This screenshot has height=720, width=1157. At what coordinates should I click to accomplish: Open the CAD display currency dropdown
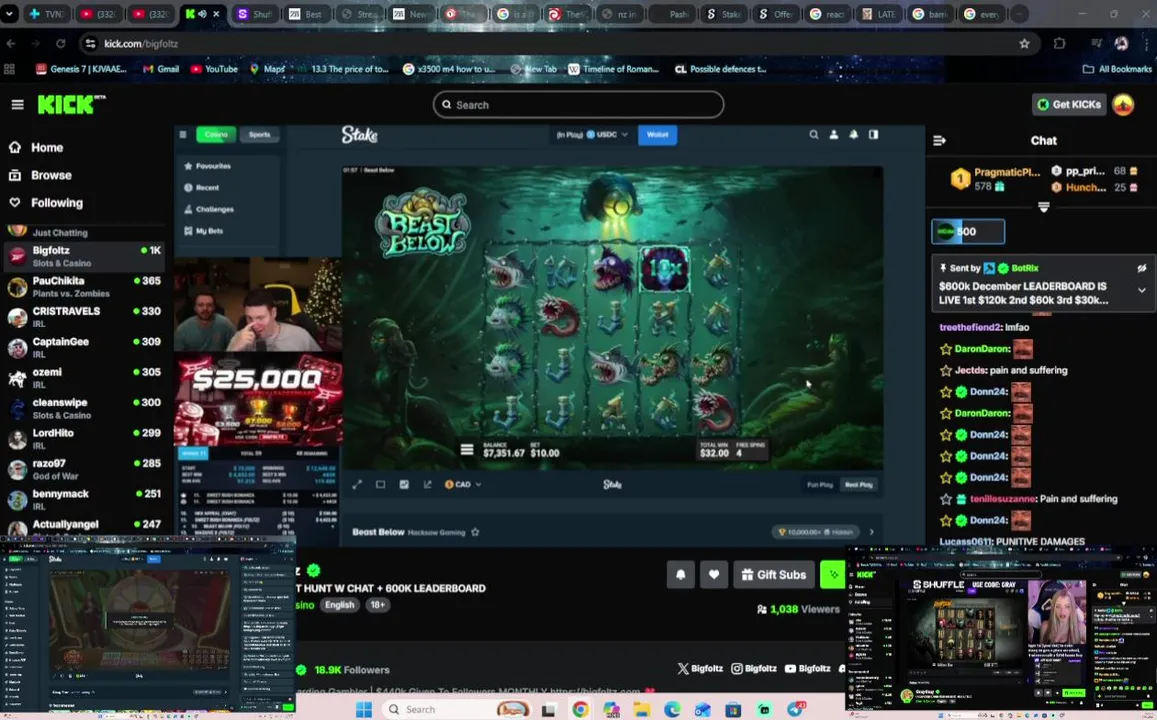coord(463,485)
